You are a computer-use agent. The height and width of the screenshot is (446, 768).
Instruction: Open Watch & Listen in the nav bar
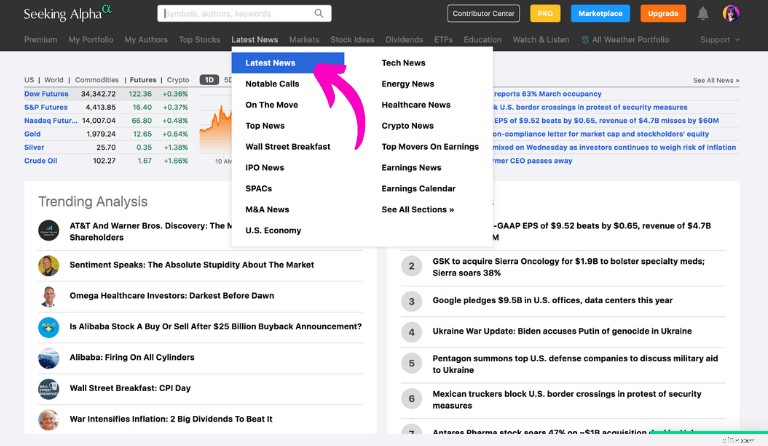click(541, 40)
